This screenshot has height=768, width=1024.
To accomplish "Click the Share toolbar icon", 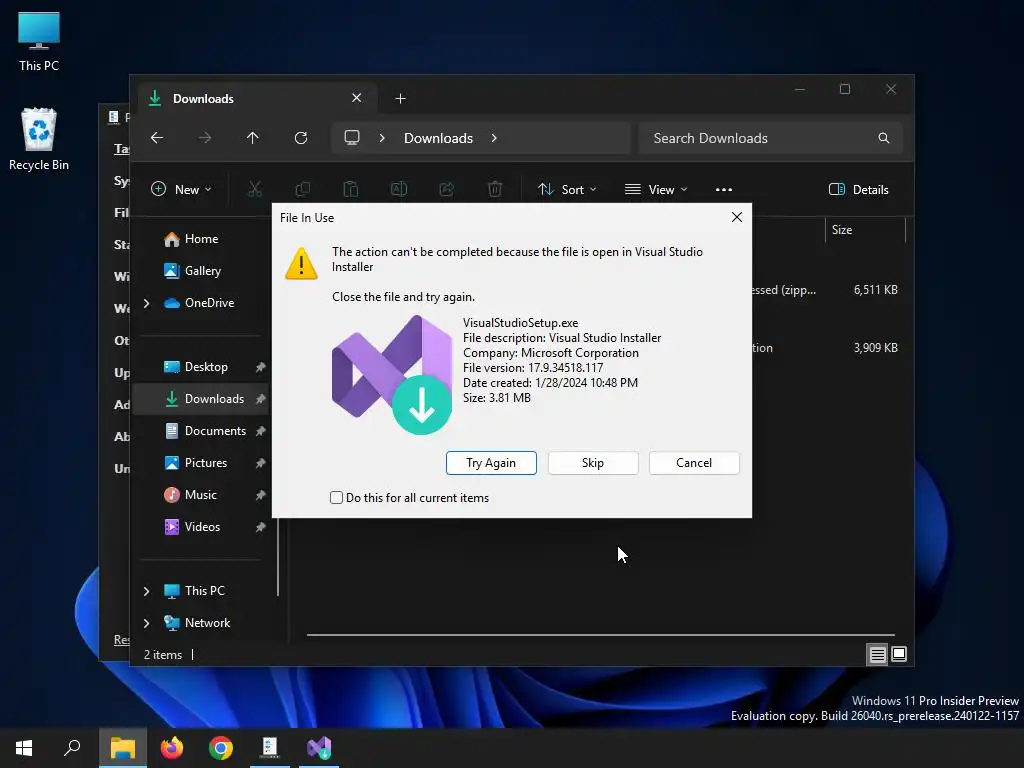I will (447, 189).
